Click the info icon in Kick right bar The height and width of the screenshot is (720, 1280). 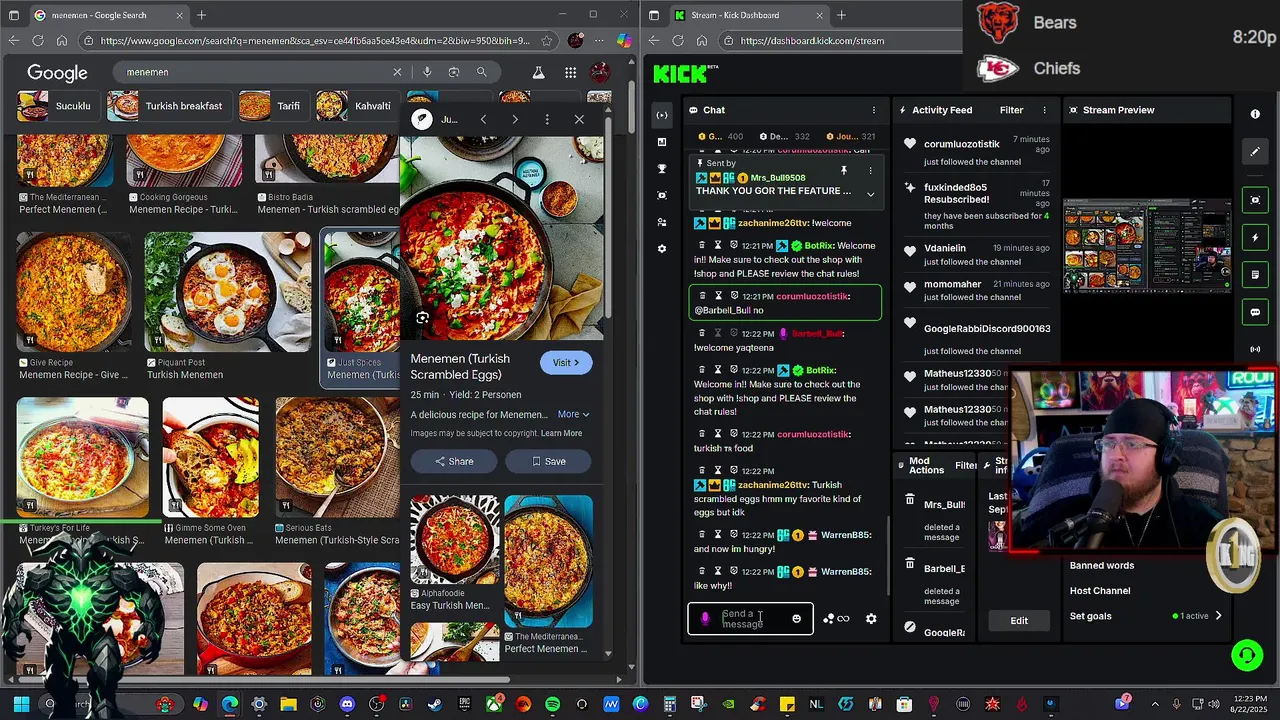click(x=1255, y=114)
